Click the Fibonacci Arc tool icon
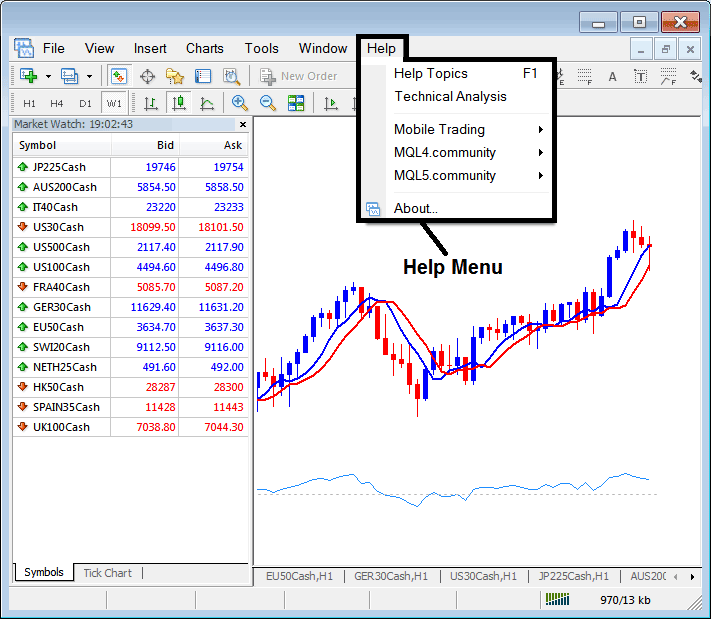 tap(668, 76)
